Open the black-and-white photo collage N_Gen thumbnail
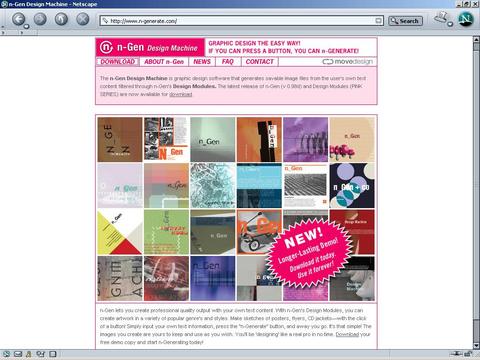The image size is (480, 360). click(x=166, y=139)
